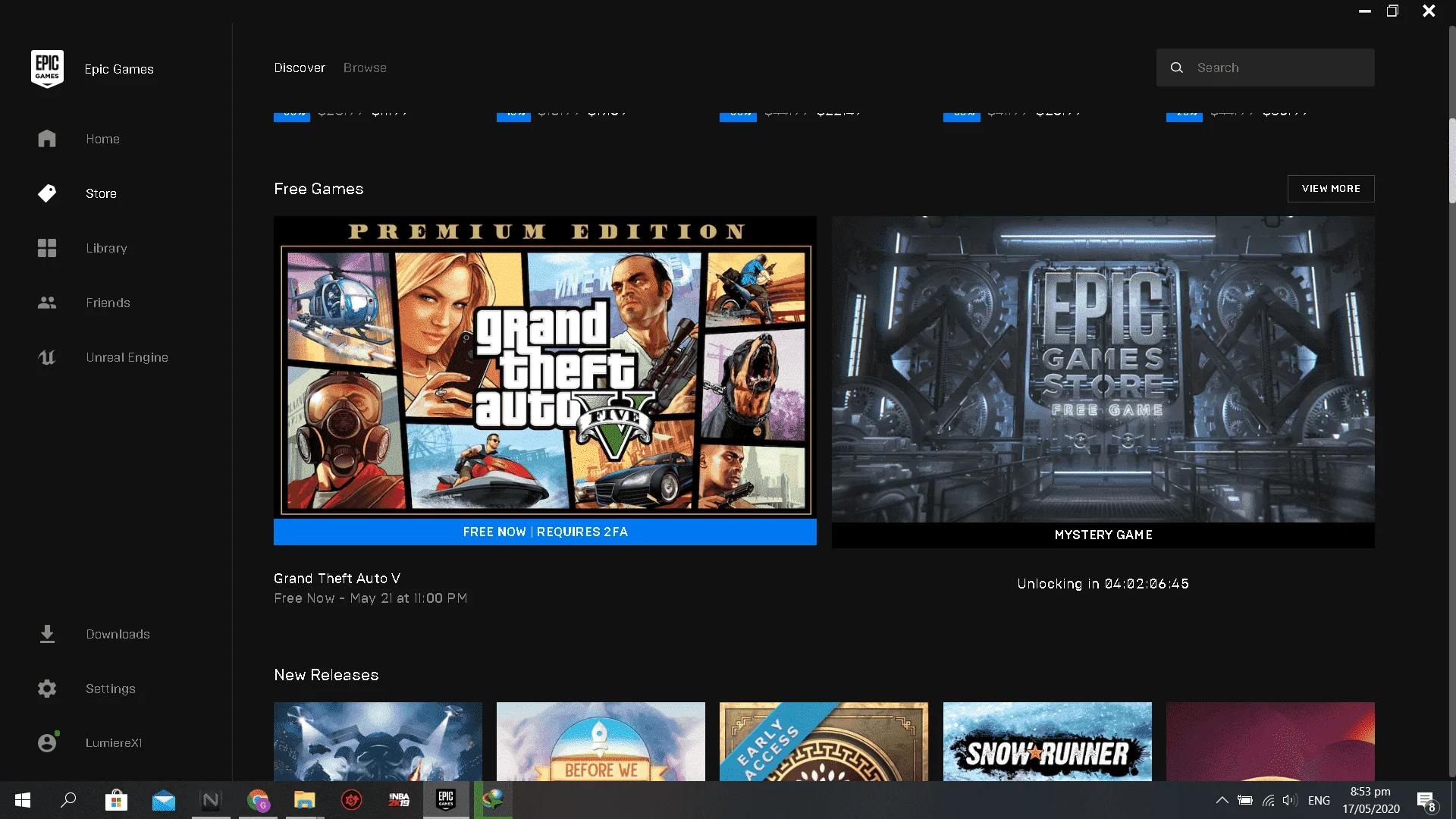Open Friends via the people icon
The height and width of the screenshot is (819, 1456).
pyautogui.click(x=47, y=303)
